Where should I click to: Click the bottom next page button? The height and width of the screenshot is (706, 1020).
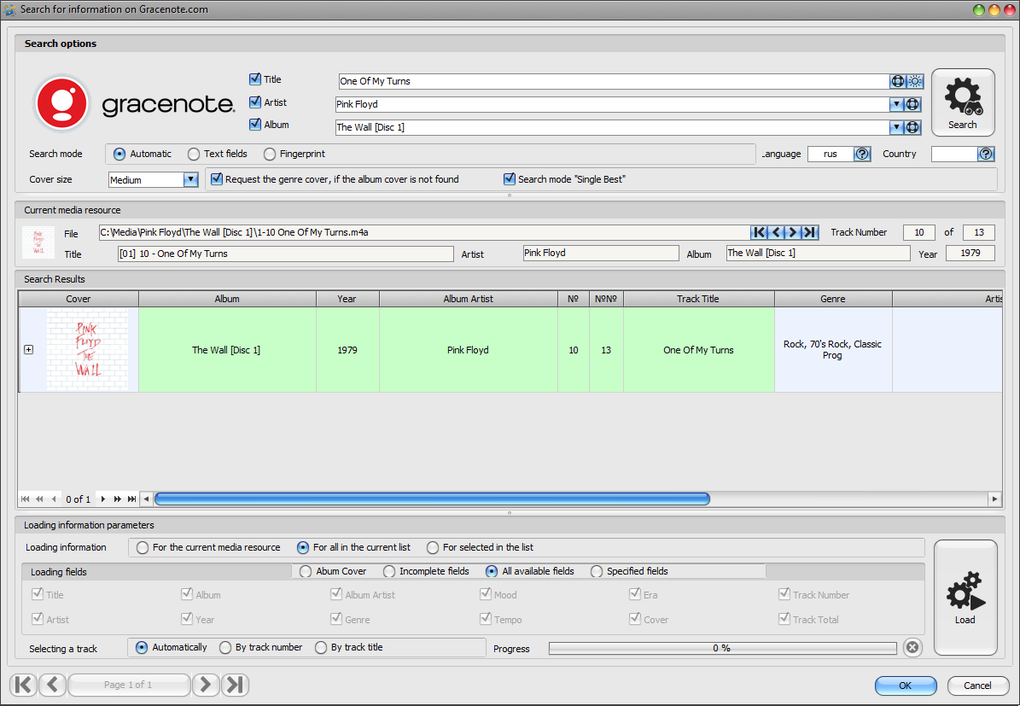coord(206,685)
